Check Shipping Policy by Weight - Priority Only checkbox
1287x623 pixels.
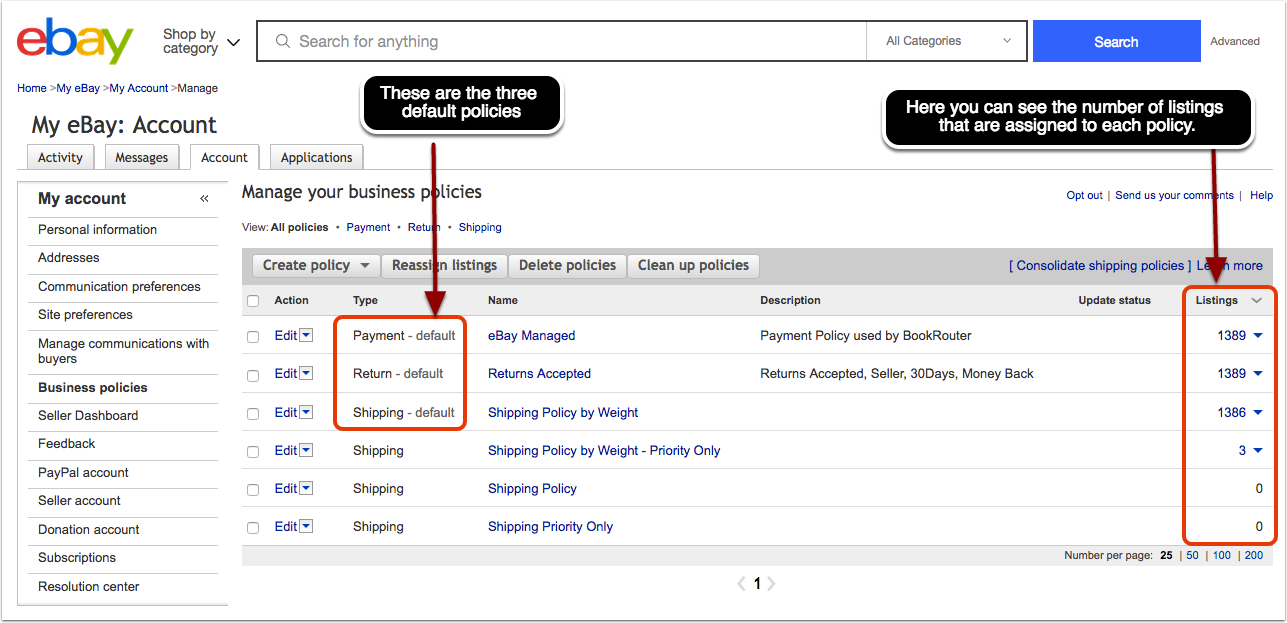pyautogui.click(x=253, y=451)
